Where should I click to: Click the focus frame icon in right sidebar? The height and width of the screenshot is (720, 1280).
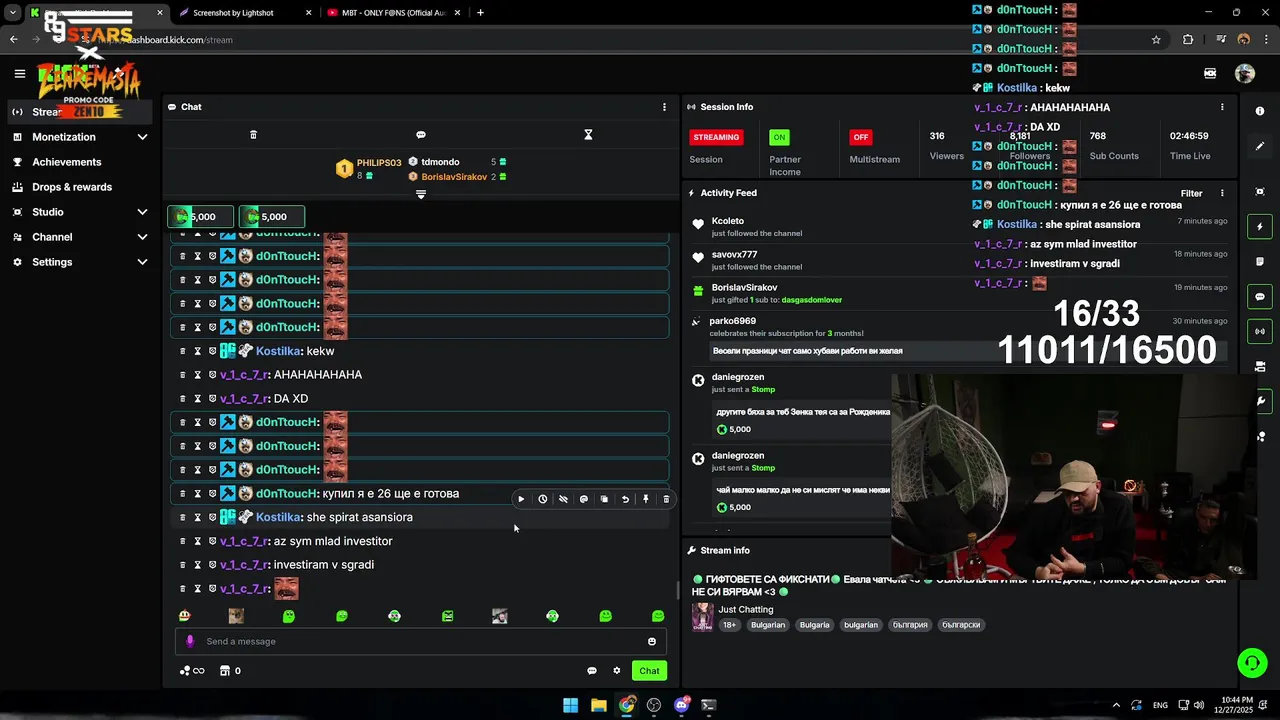click(x=1260, y=191)
